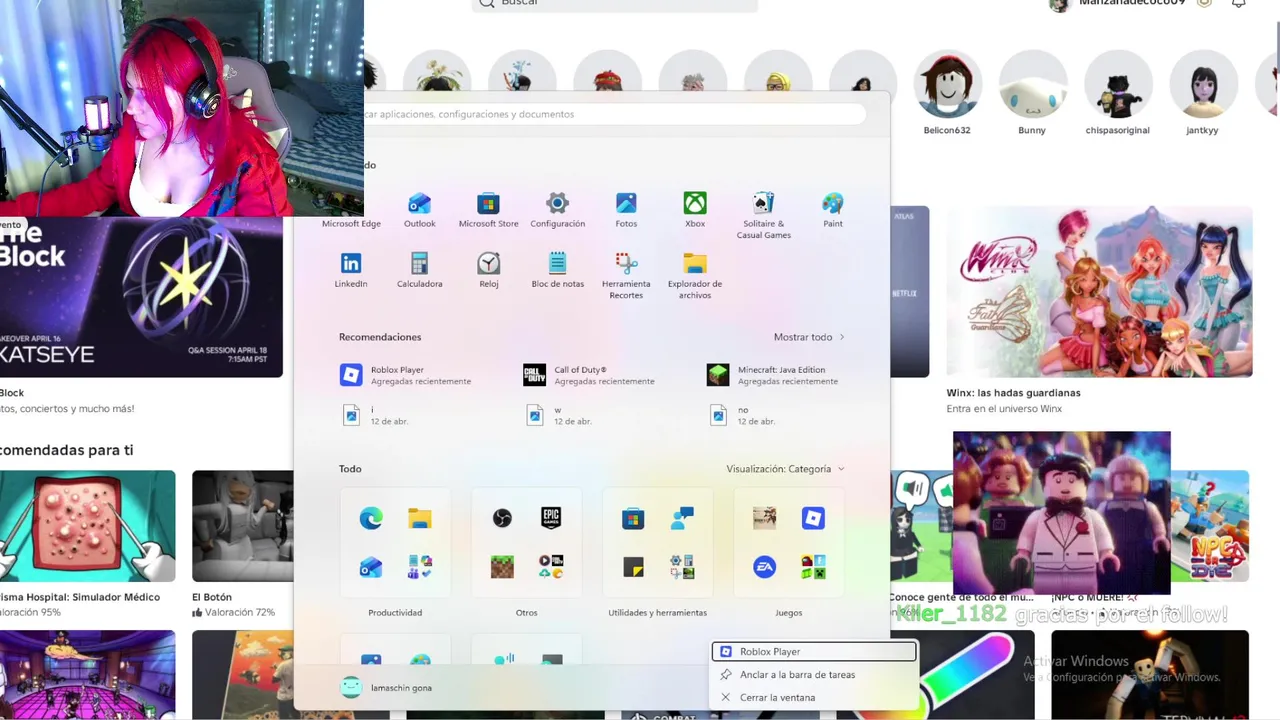Open Minecraft block icon in Otros folder

[x=502, y=567]
